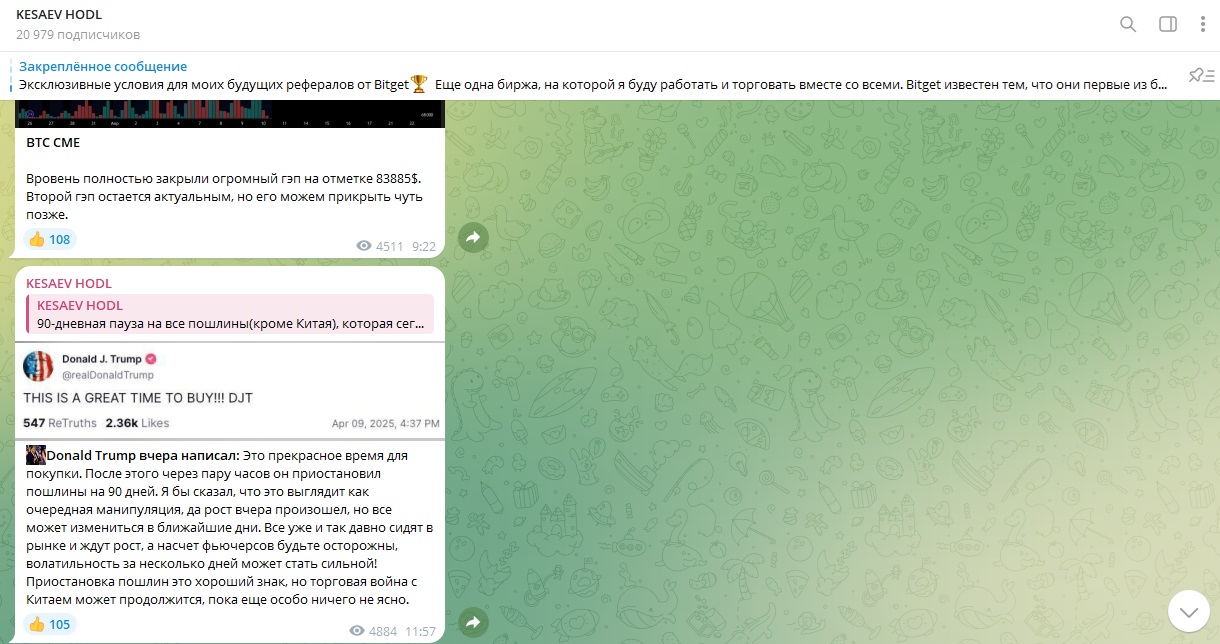1220x644 pixels.
Task: Click the "Donald Trump вчера написал" bold text
Action: coord(143,455)
